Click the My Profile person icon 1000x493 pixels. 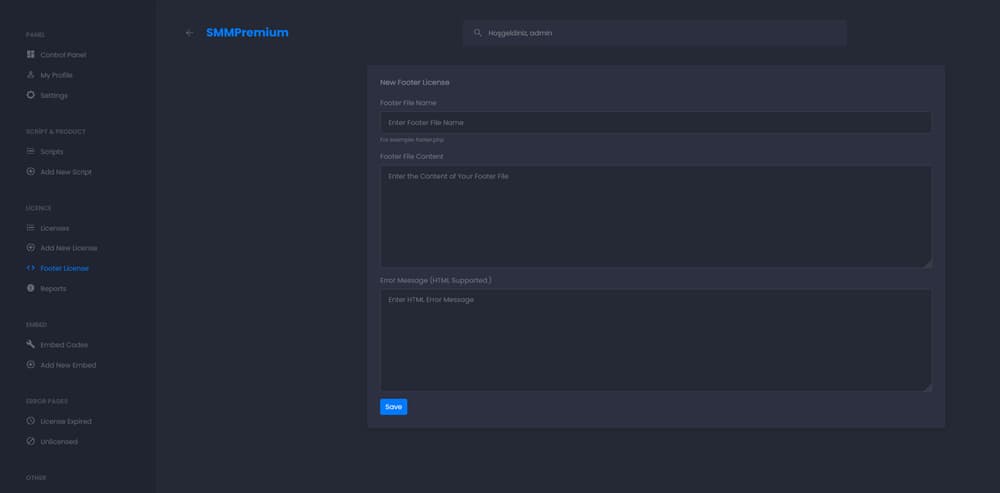[31, 75]
